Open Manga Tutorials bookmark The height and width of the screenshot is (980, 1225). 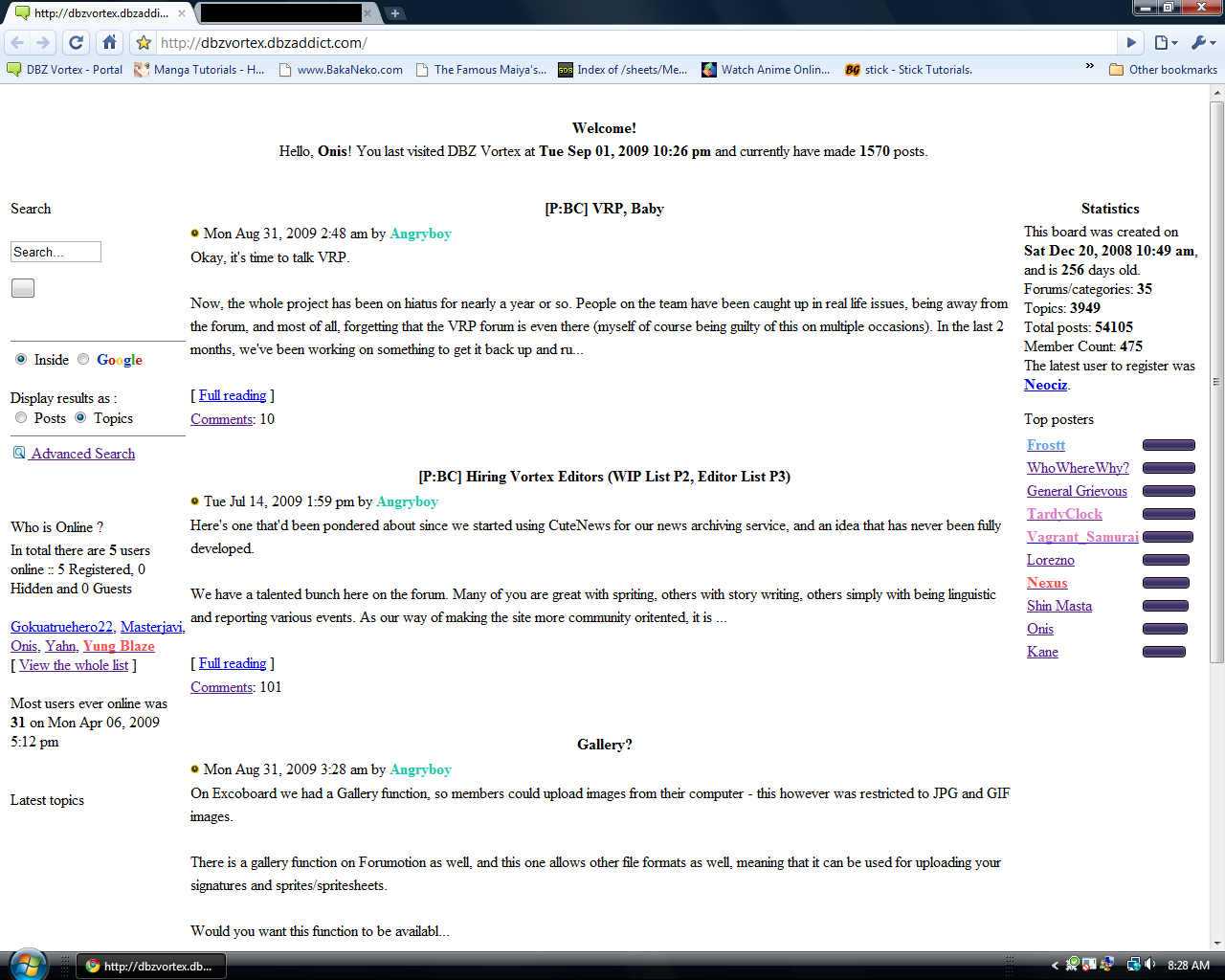click(x=200, y=70)
